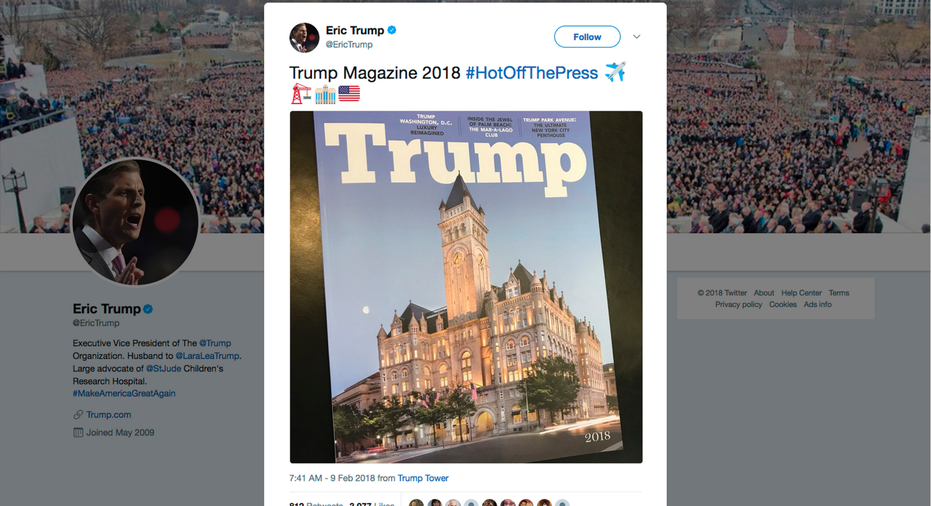Click the verified badge beside tweet author name
The width and height of the screenshot is (931, 506).
tap(392, 30)
